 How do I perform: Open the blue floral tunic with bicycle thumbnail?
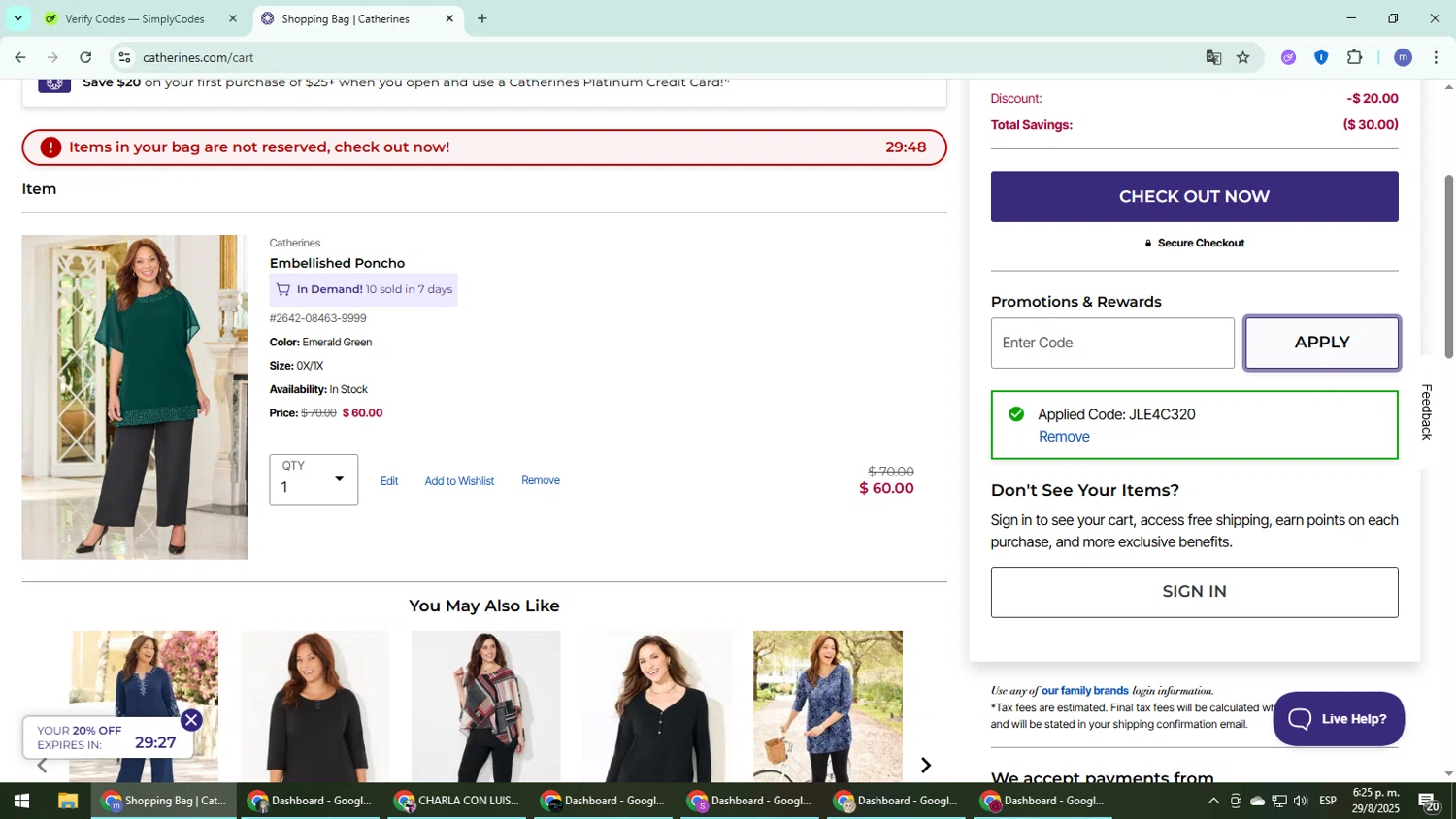(828, 706)
